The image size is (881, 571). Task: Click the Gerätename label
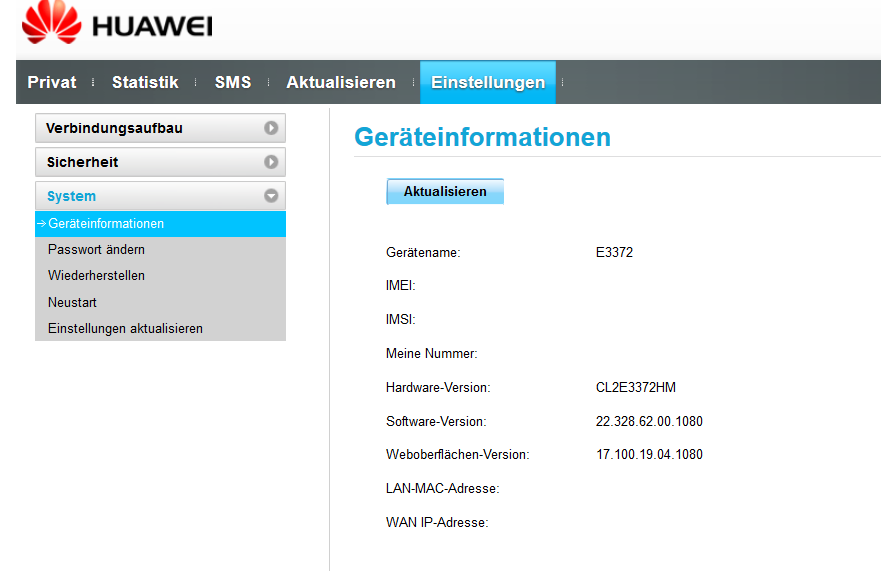[423, 252]
